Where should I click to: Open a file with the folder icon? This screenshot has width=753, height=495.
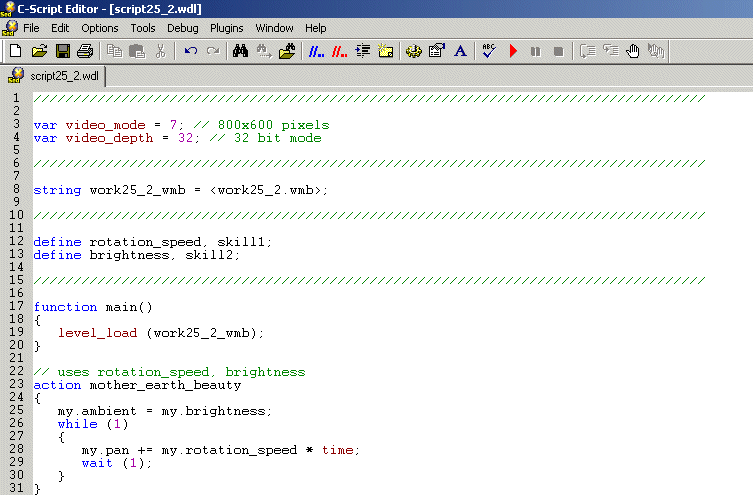coord(39,51)
